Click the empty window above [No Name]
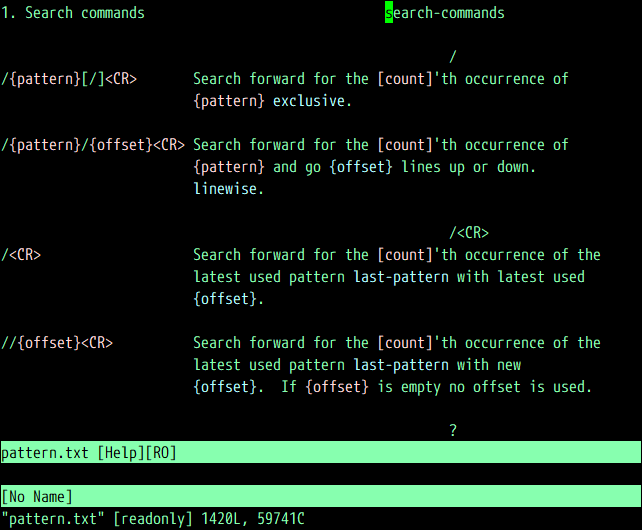Image resolution: width=642 pixels, height=530 pixels. (320, 475)
